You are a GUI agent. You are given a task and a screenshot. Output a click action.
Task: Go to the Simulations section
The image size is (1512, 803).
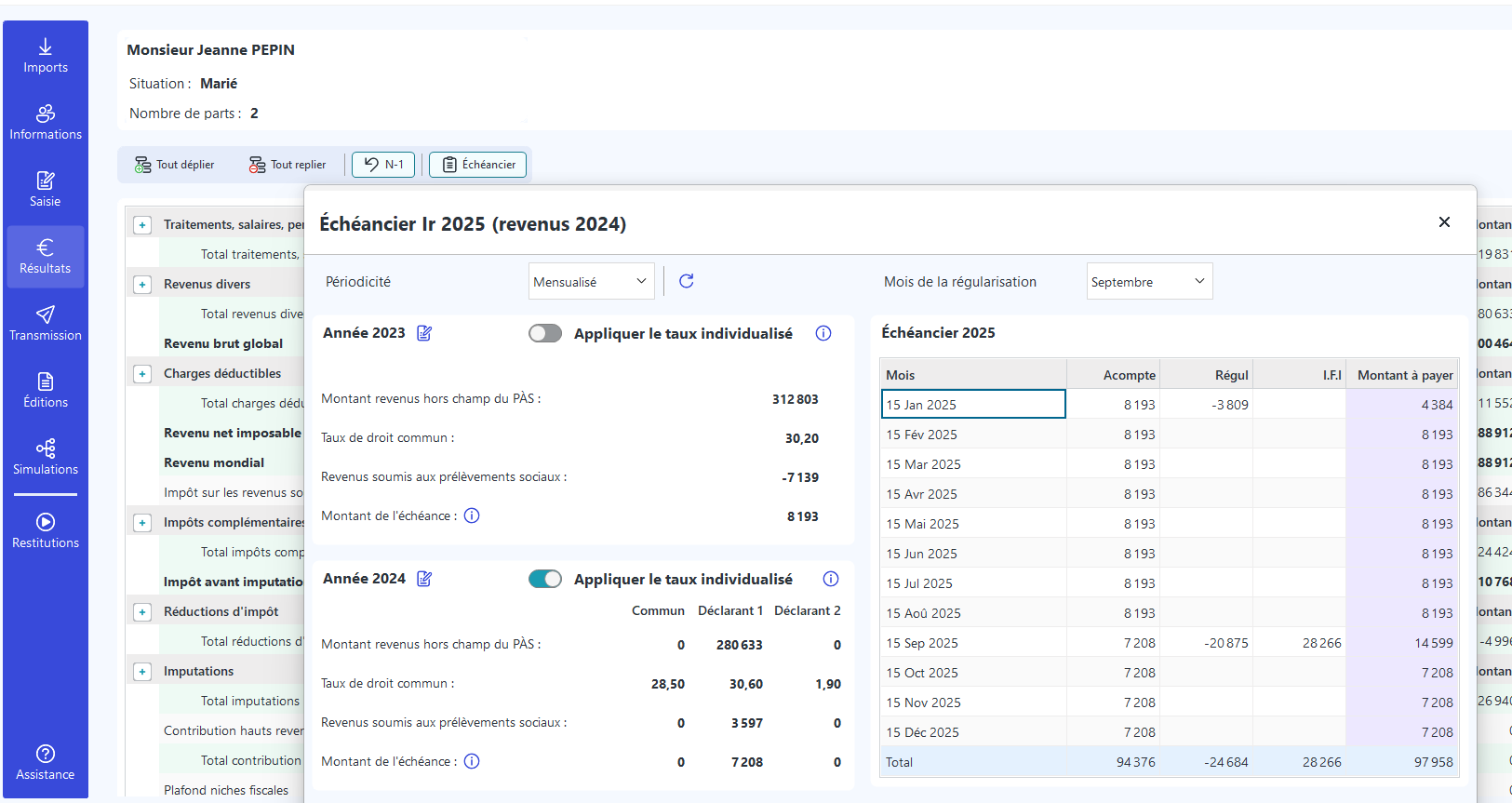pos(46,457)
